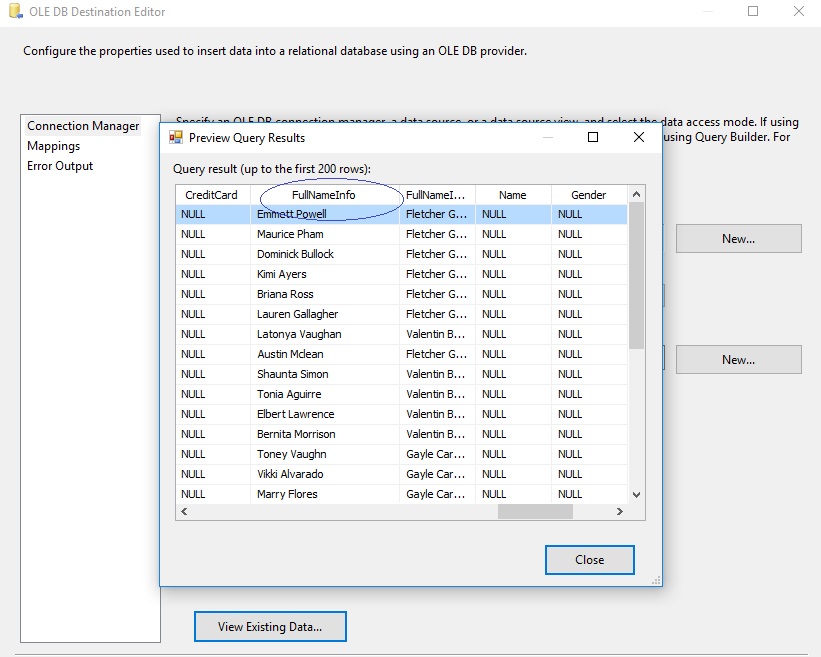Select the cell 'Elbert Lawrence'

coord(325,414)
